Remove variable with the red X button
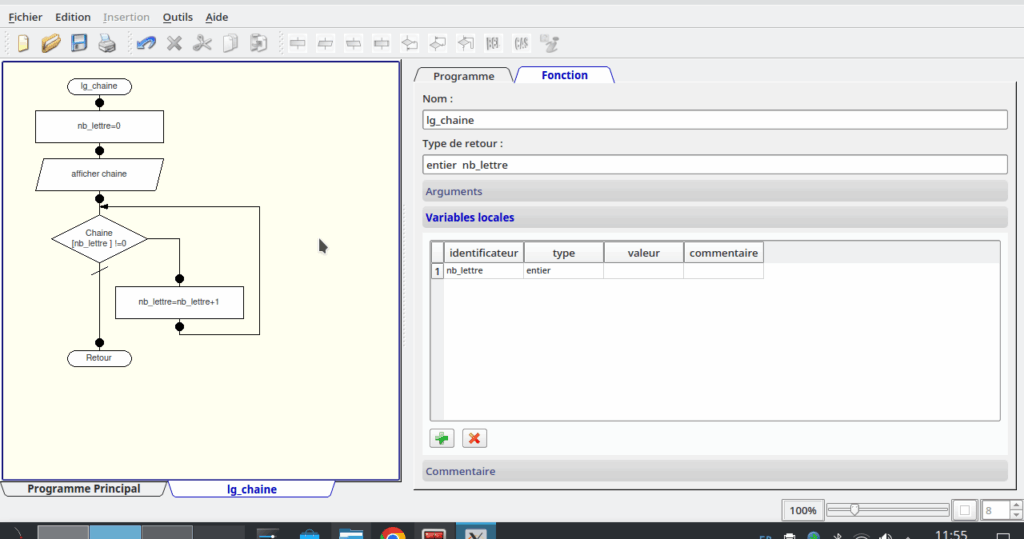The height and width of the screenshot is (539, 1024). coord(474,438)
